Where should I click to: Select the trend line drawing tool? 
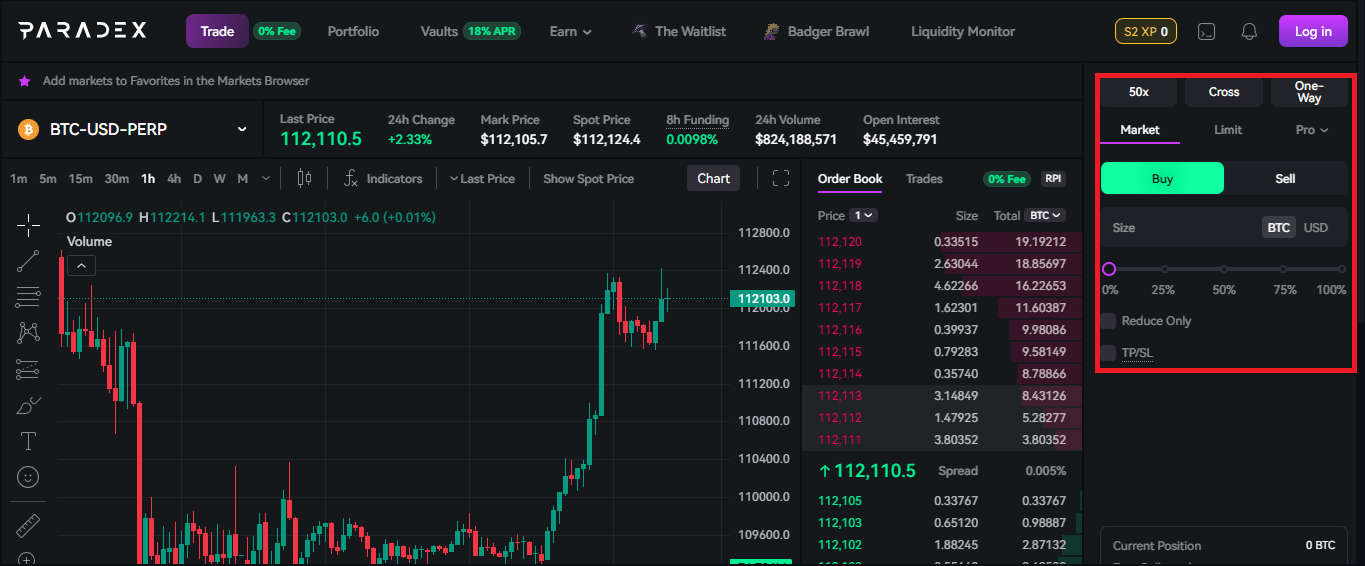28,261
